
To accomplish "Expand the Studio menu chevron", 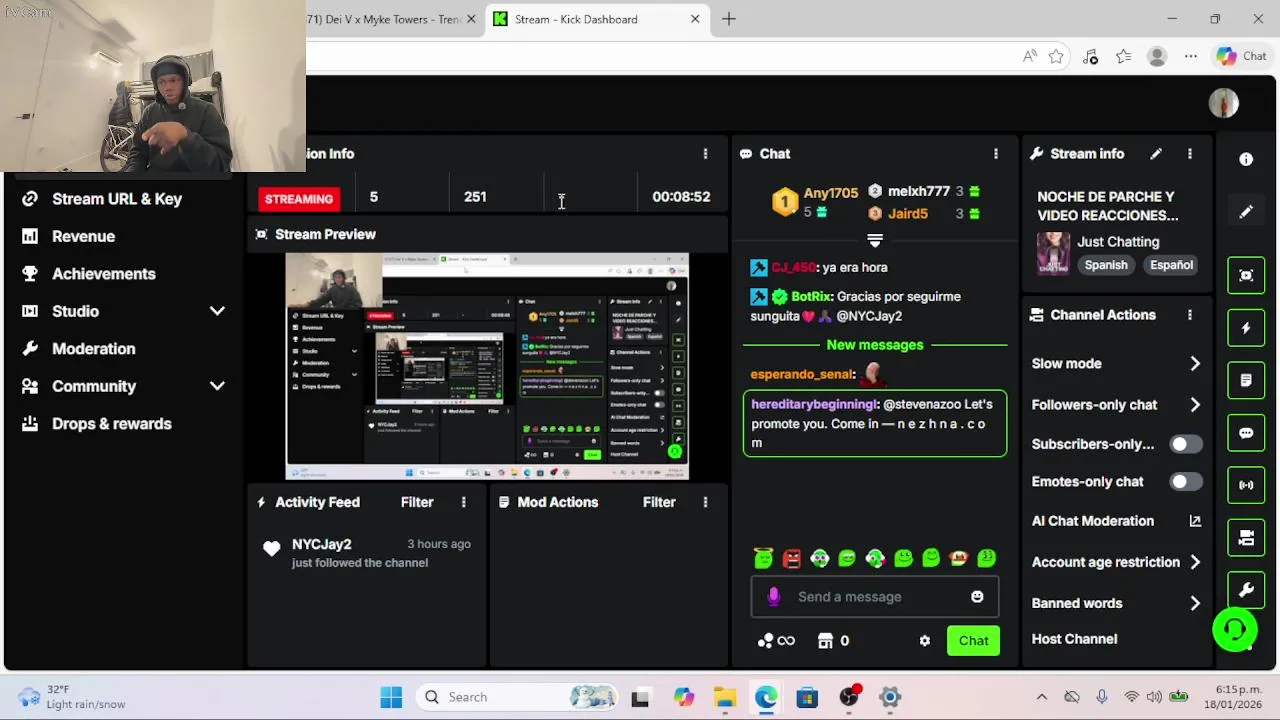I will [217, 311].
